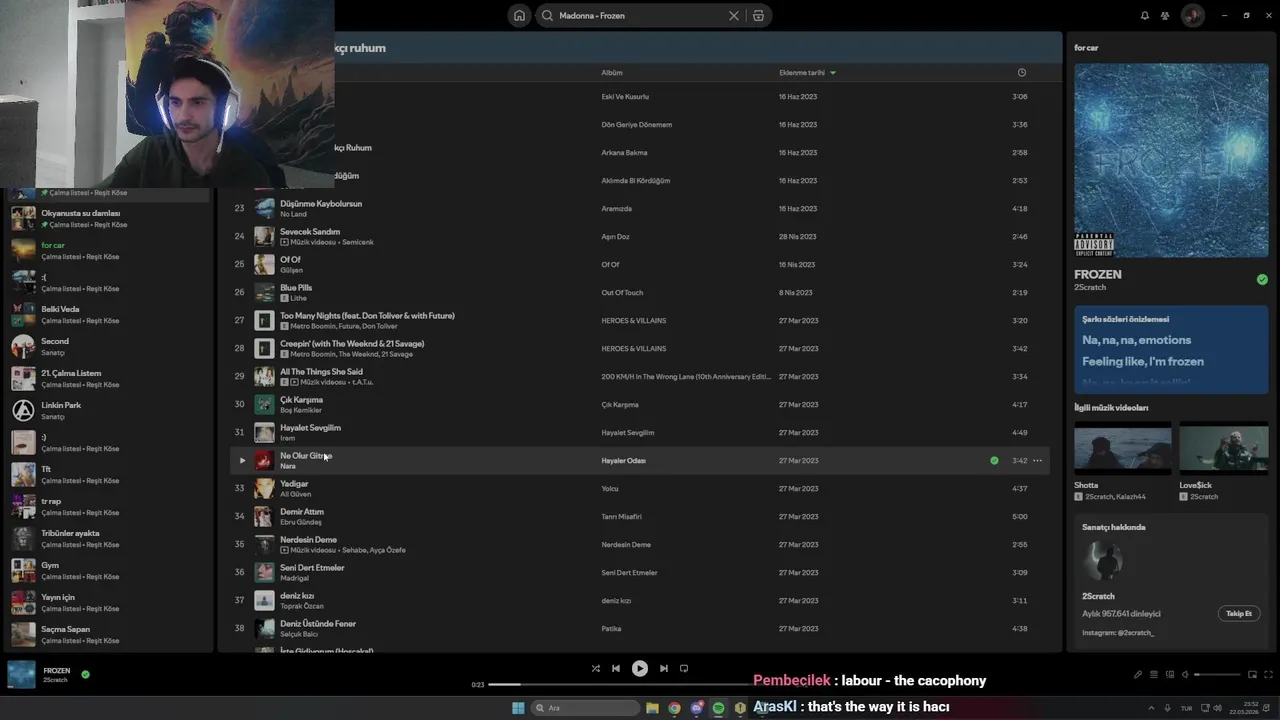Open the for car playlist in sidebar
Viewport: 1280px width, 720px height.
point(108,250)
